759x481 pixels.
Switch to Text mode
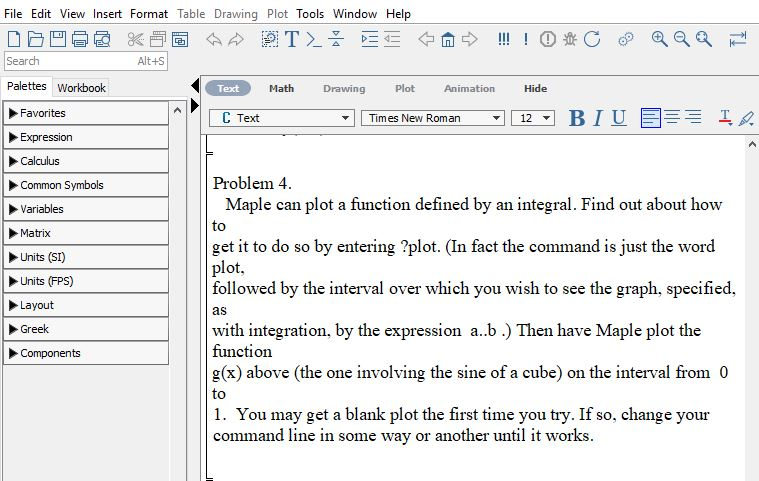pos(228,89)
